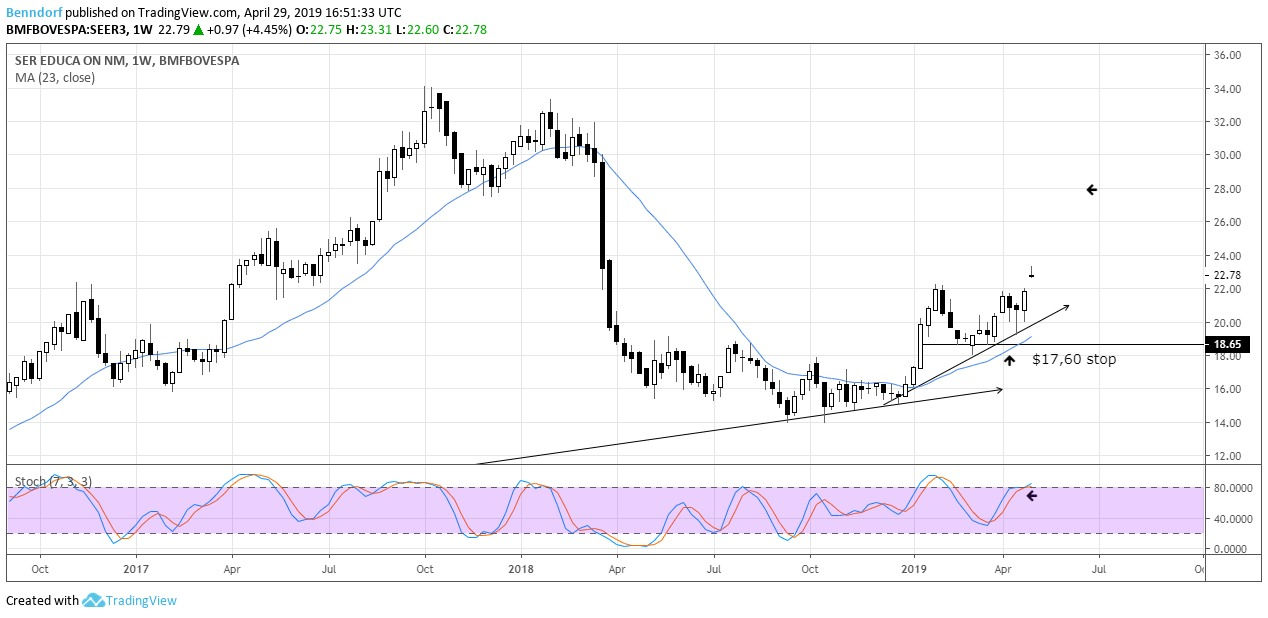1268x618 pixels.
Task: Click the 24.00 price axis label
Action: click(x=1229, y=256)
